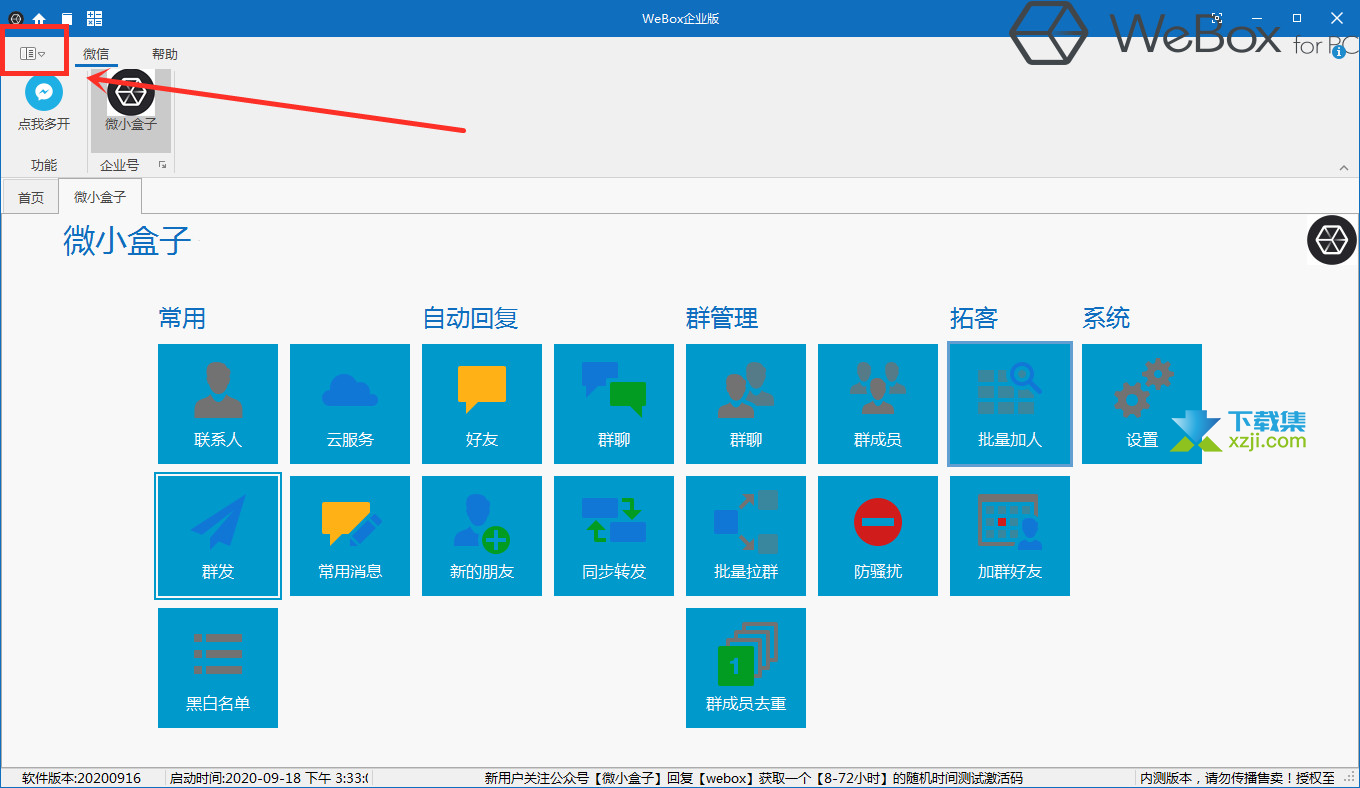The height and width of the screenshot is (788, 1360).
Task: Open the 群发 mass send tile
Action: [x=218, y=536]
